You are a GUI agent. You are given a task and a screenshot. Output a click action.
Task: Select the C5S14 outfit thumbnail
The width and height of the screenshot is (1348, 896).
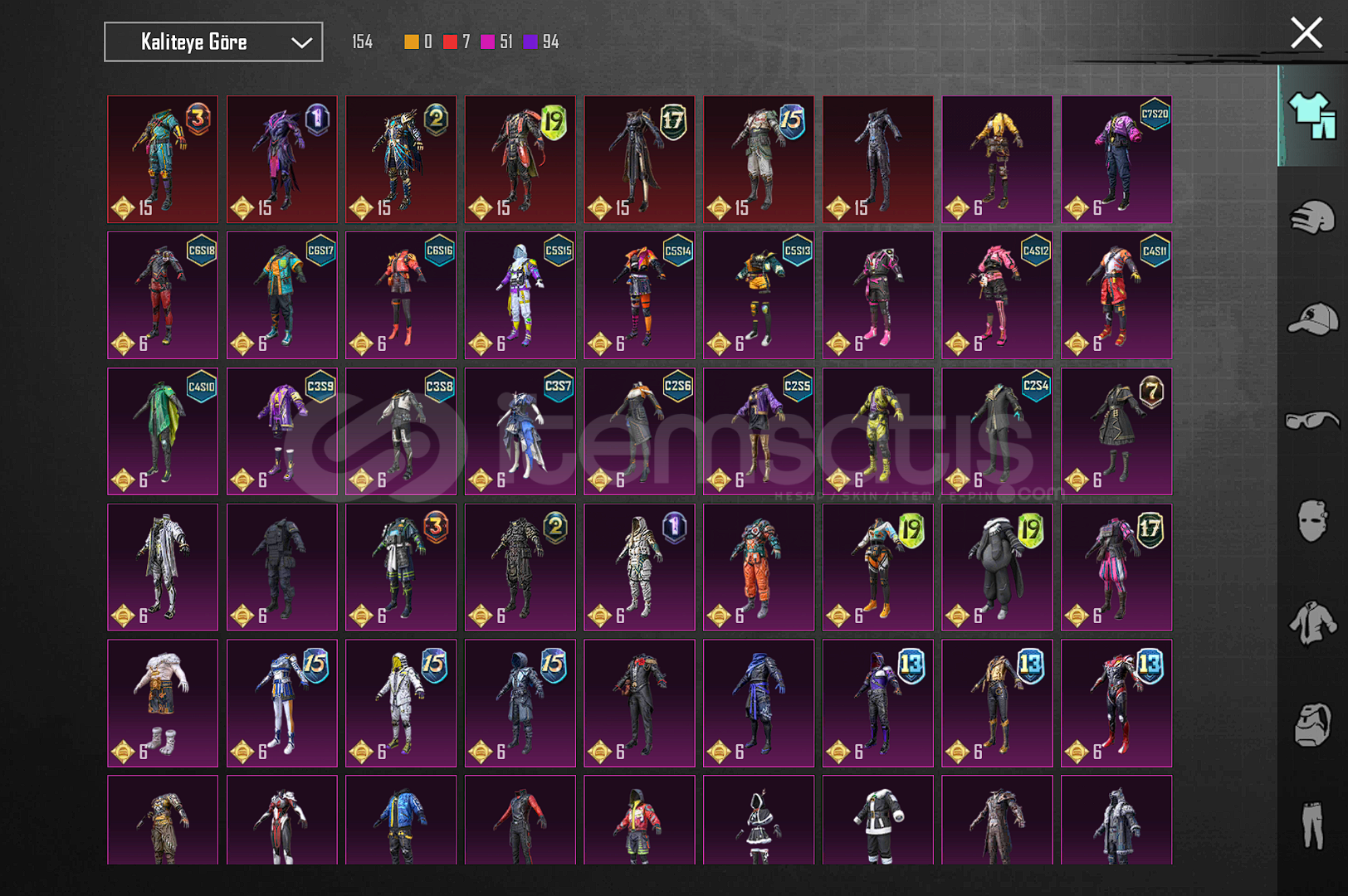tap(640, 295)
